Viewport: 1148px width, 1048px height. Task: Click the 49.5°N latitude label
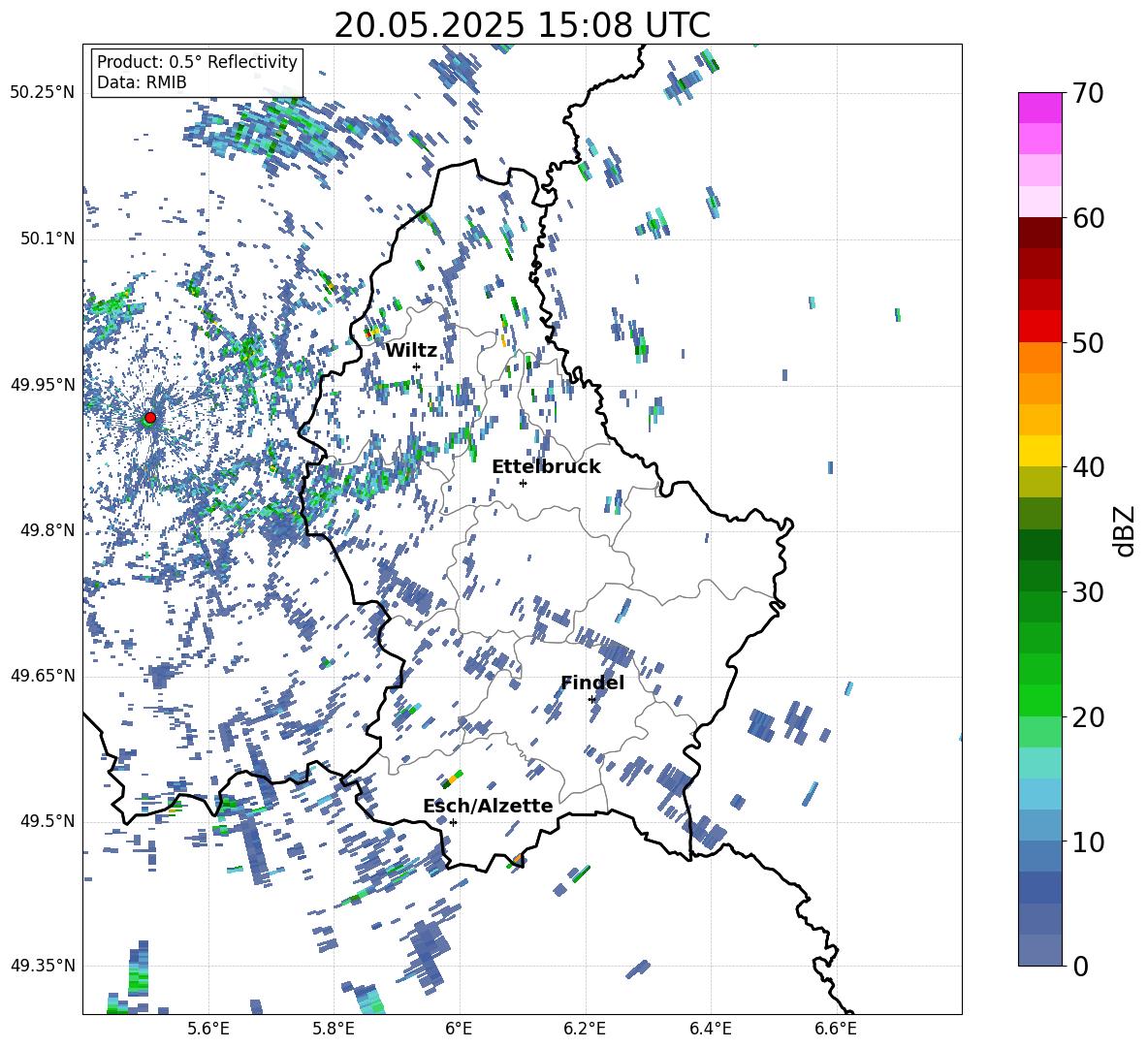47,821
